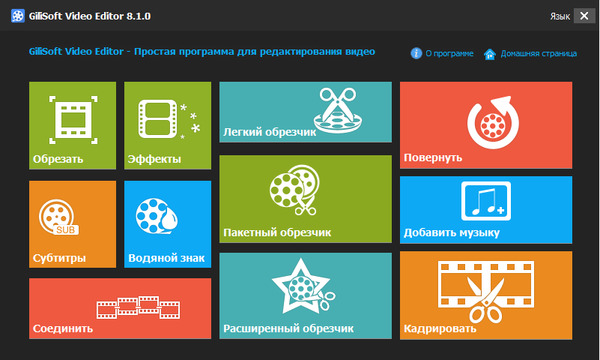Click the GiliSoft Video Editor 8.1.0 title
The height and width of the screenshot is (360, 600).
pos(90,16)
